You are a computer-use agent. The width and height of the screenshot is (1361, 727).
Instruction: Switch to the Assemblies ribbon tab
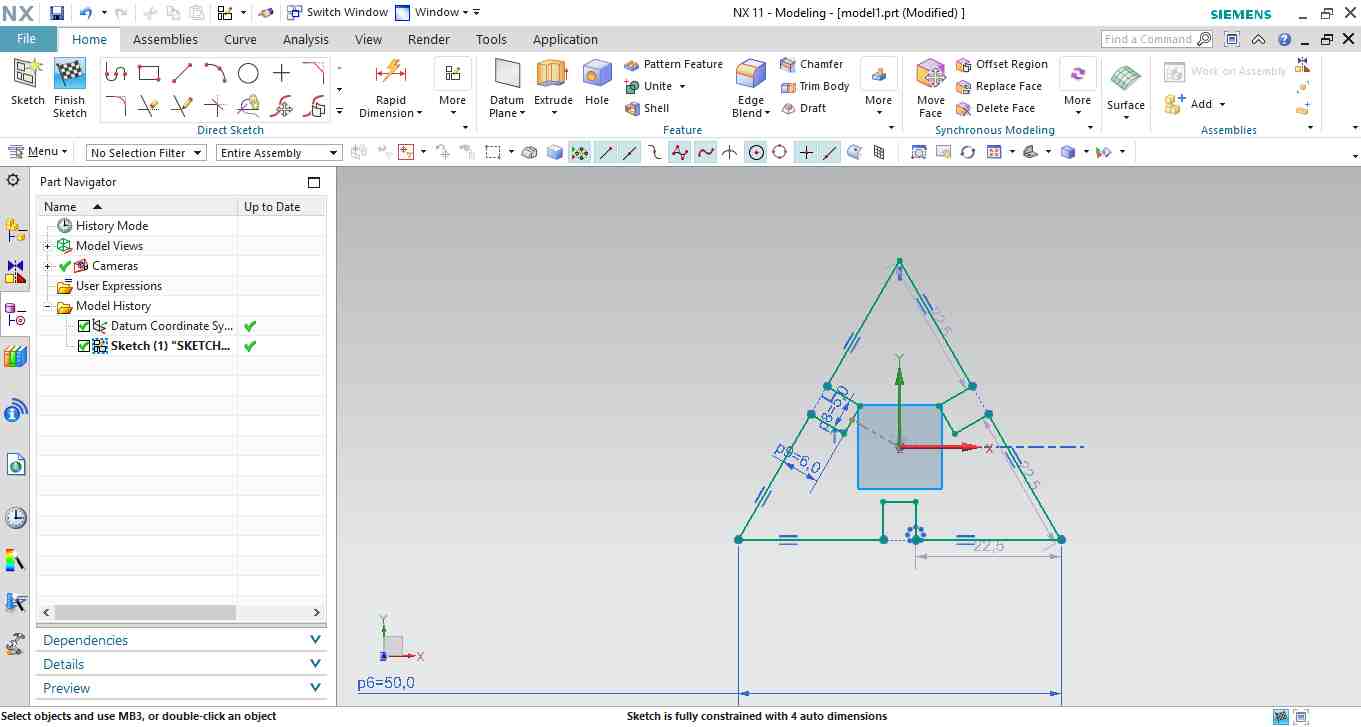pyautogui.click(x=165, y=40)
